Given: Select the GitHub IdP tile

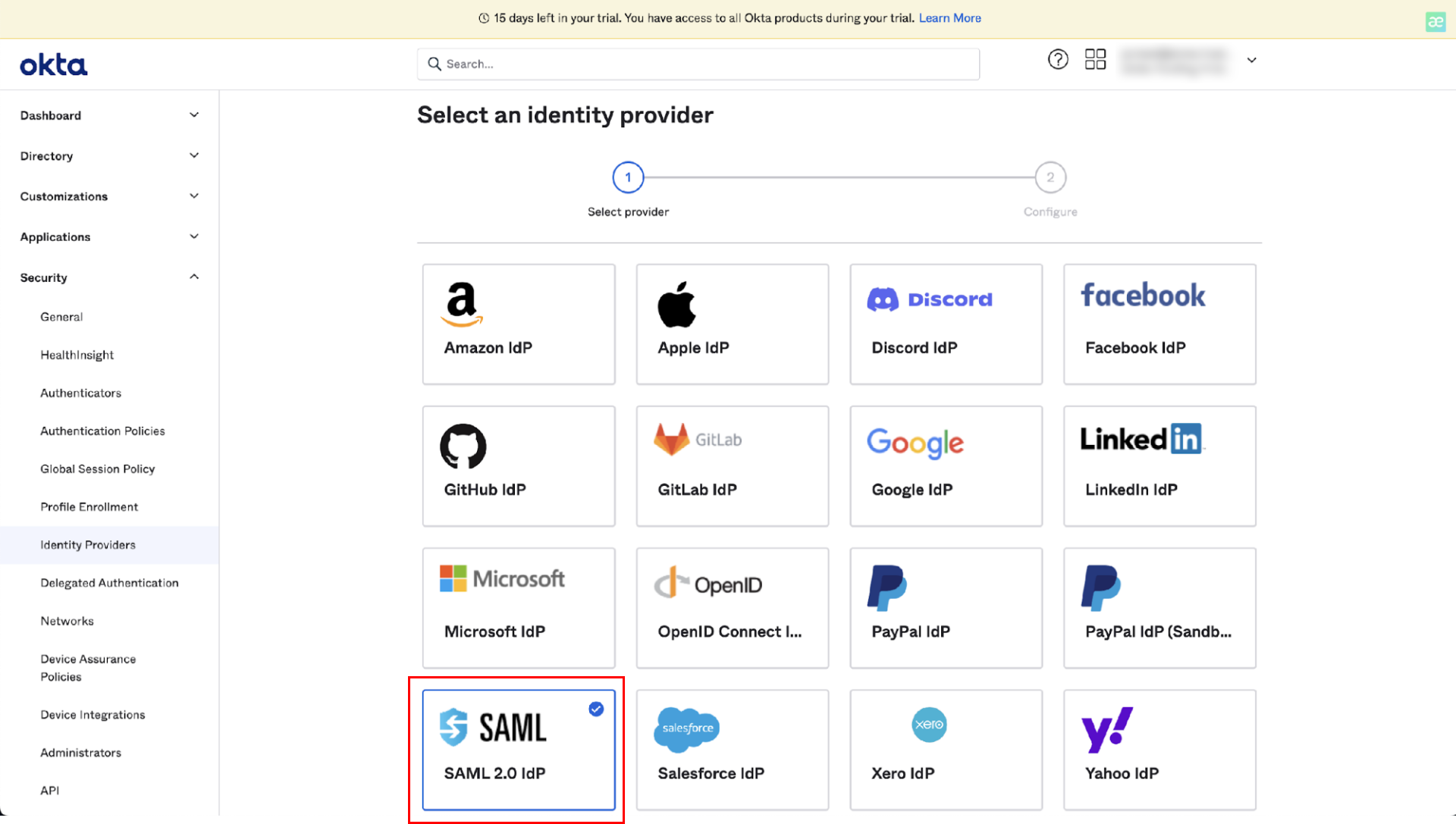Looking at the screenshot, I should (519, 465).
